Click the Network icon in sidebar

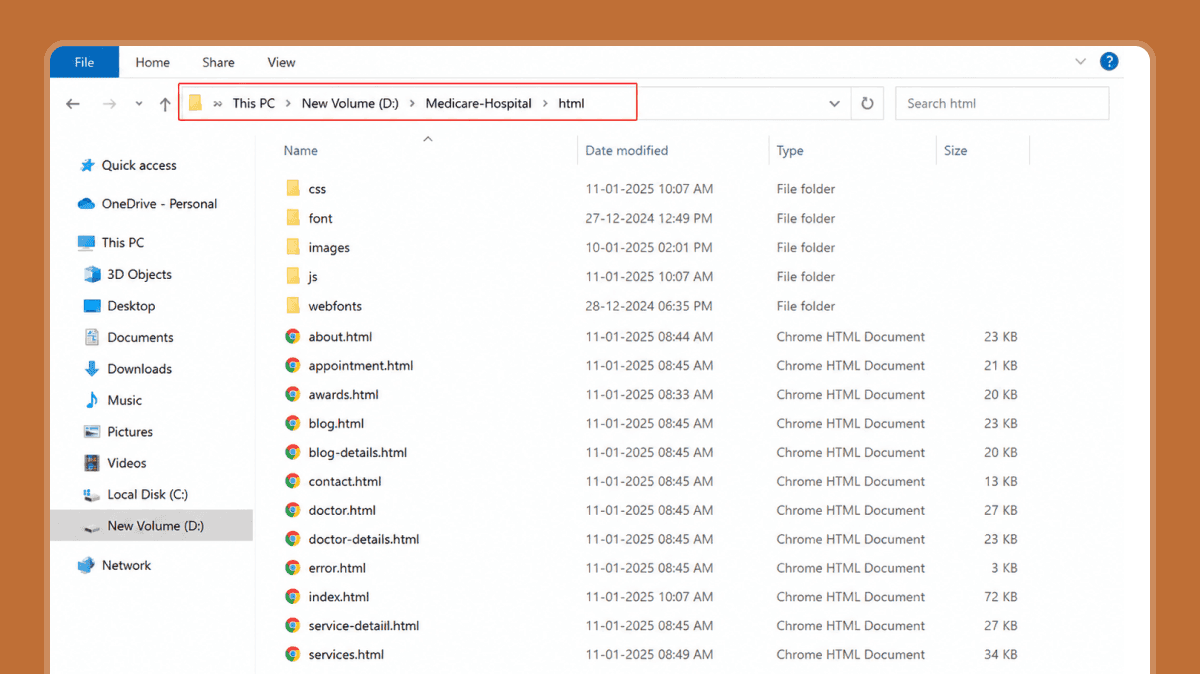86,566
